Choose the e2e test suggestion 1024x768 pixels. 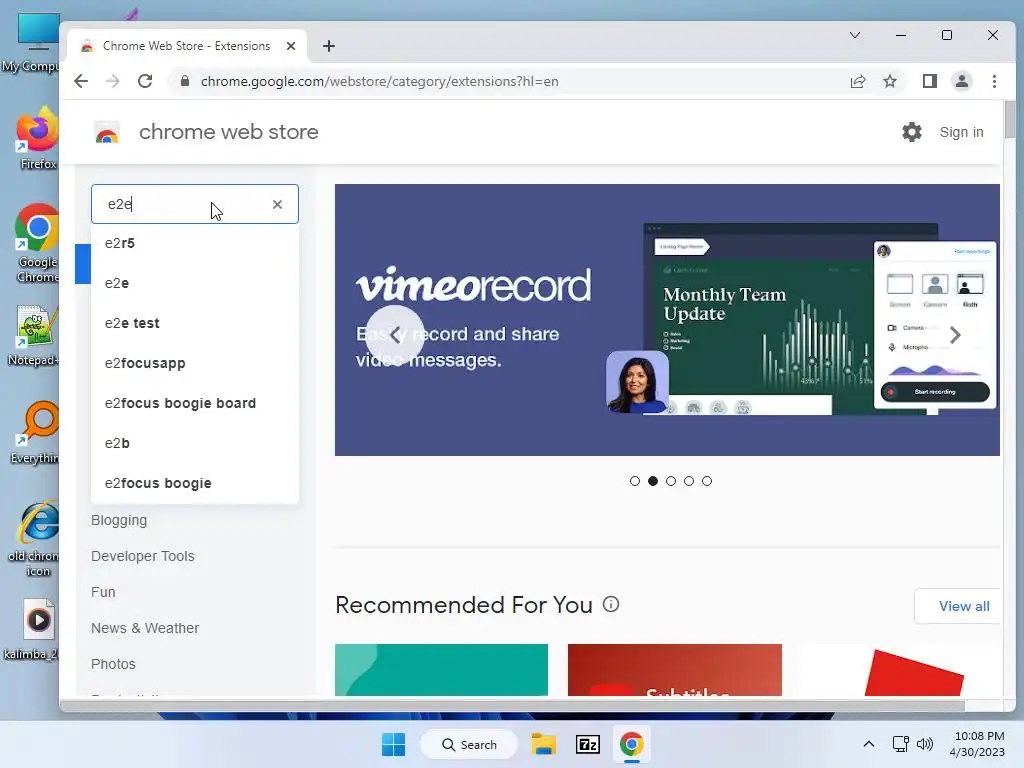(x=195, y=323)
